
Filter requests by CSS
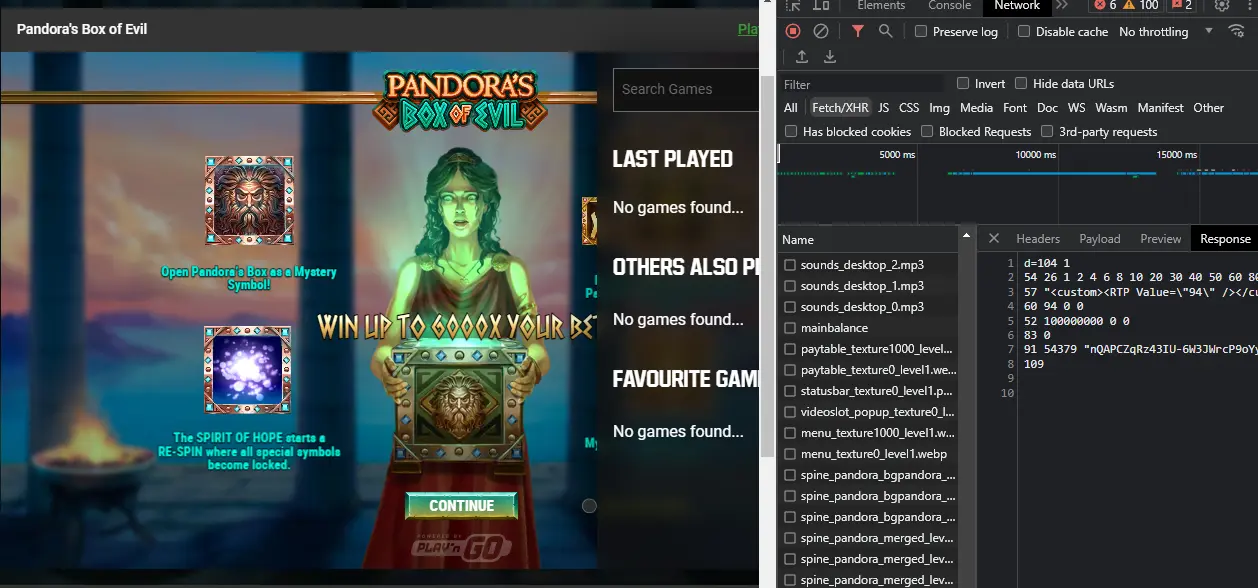tap(909, 107)
